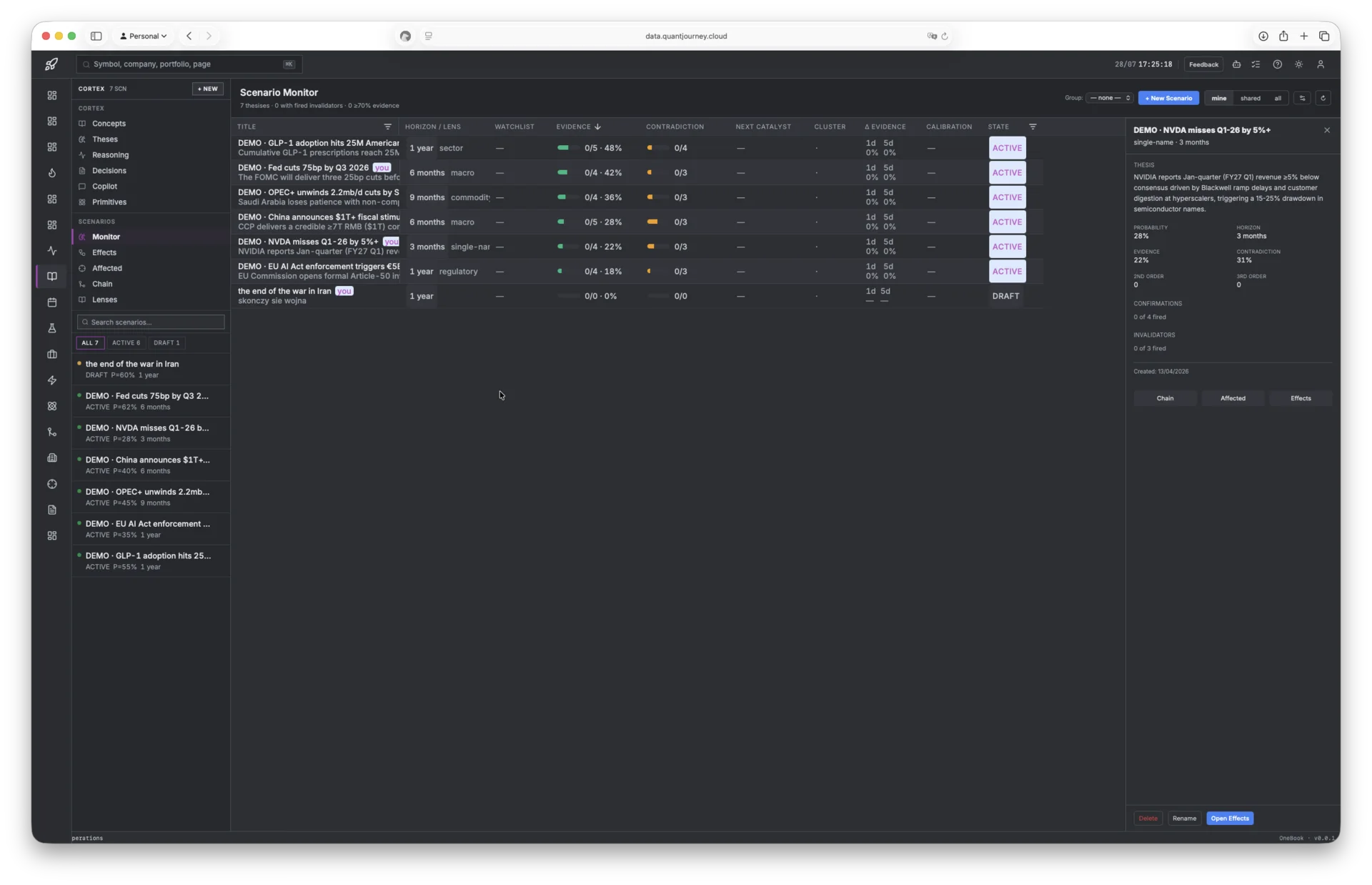This screenshot has width=1372, height=885.
Task: Select DEMO · EU AI Act enforcement sidebar item
Action: 151,529
